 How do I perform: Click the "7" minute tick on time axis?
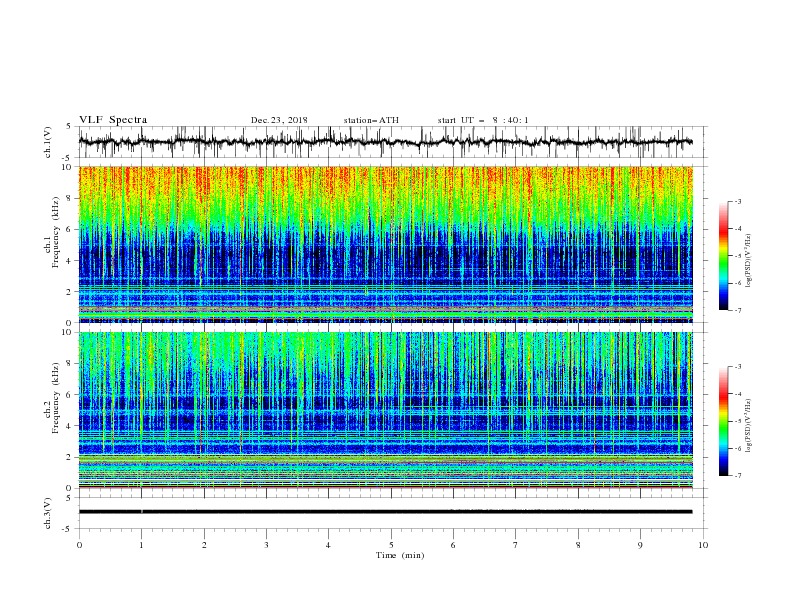pyautogui.click(x=516, y=545)
